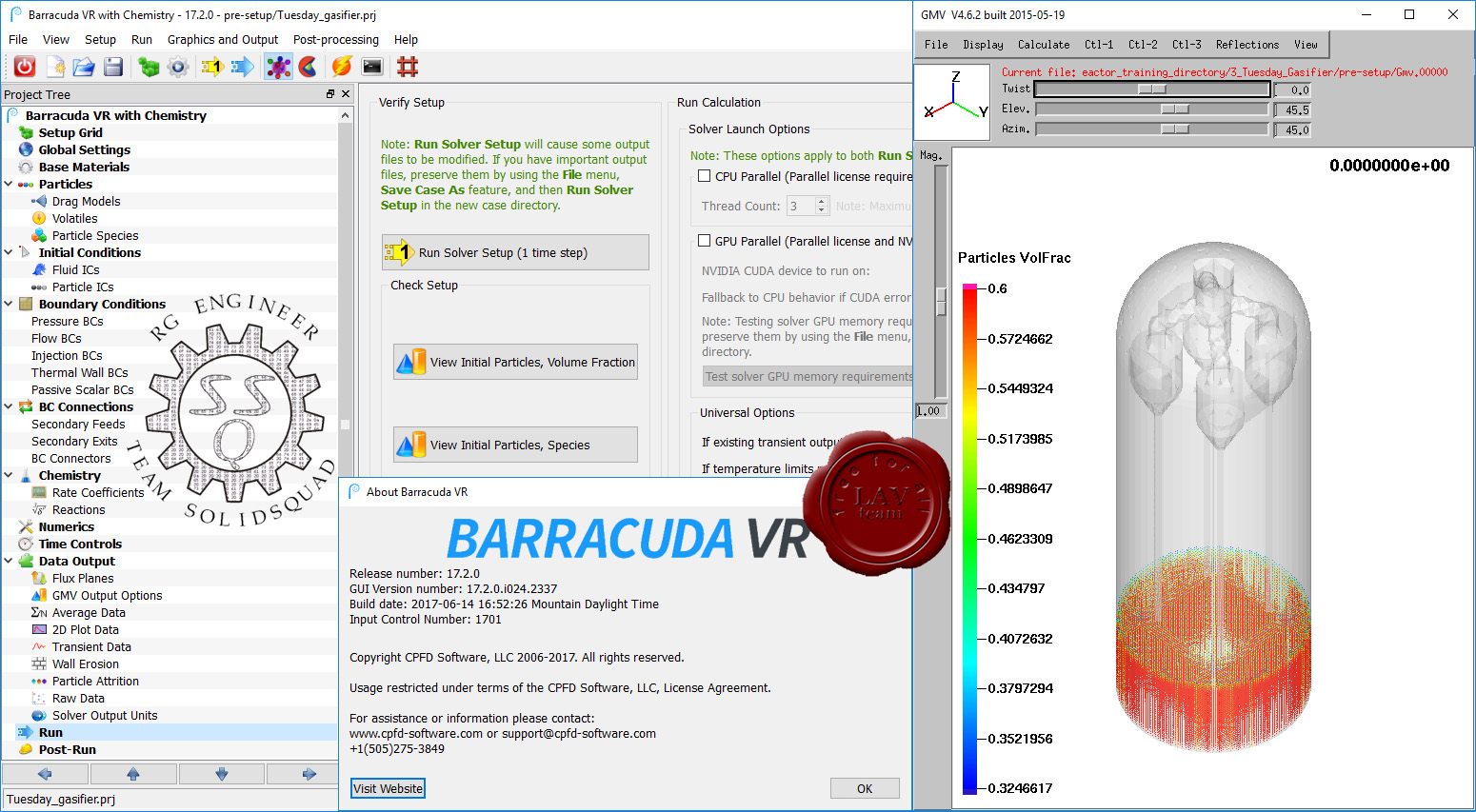Select Post-Run tree item
Screen dimensions: 1476x812
[x=67, y=749]
